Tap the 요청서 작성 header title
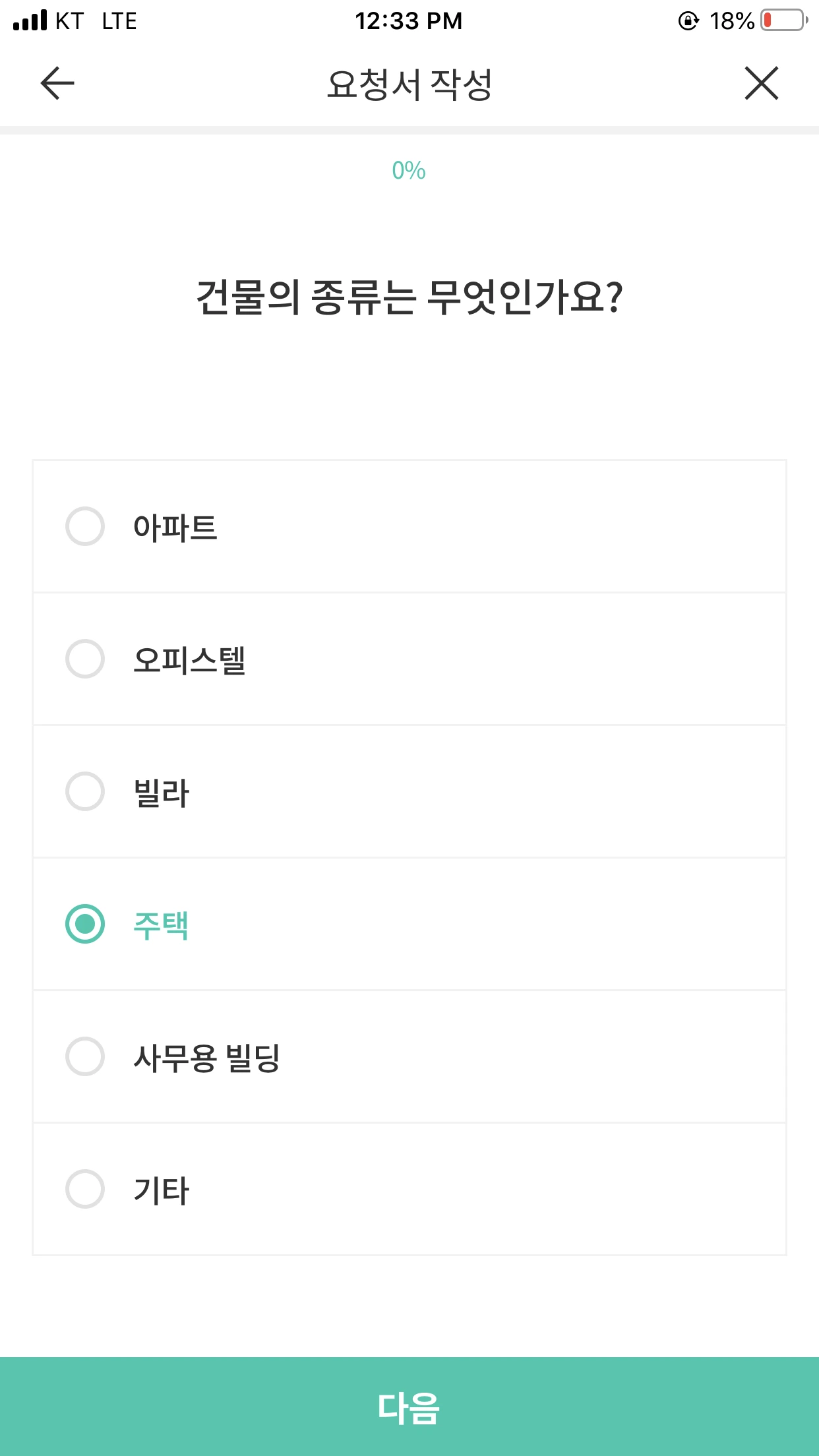Image resolution: width=819 pixels, height=1456 pixels. coord(409,84)
